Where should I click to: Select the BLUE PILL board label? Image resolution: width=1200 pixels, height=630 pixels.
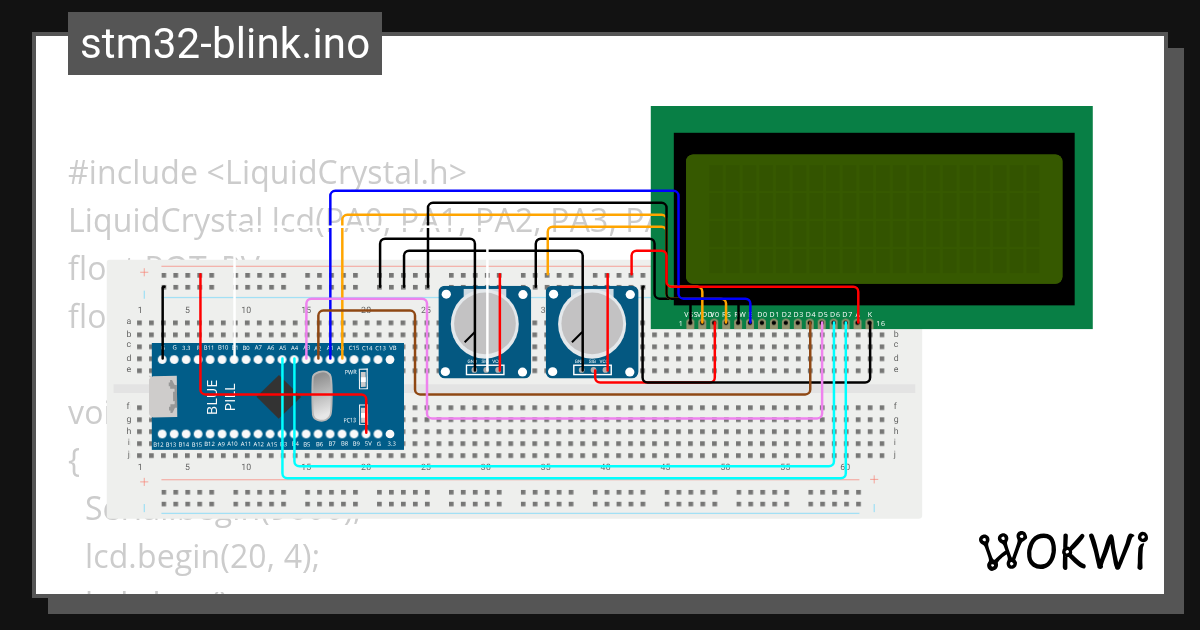pos(221,395)
